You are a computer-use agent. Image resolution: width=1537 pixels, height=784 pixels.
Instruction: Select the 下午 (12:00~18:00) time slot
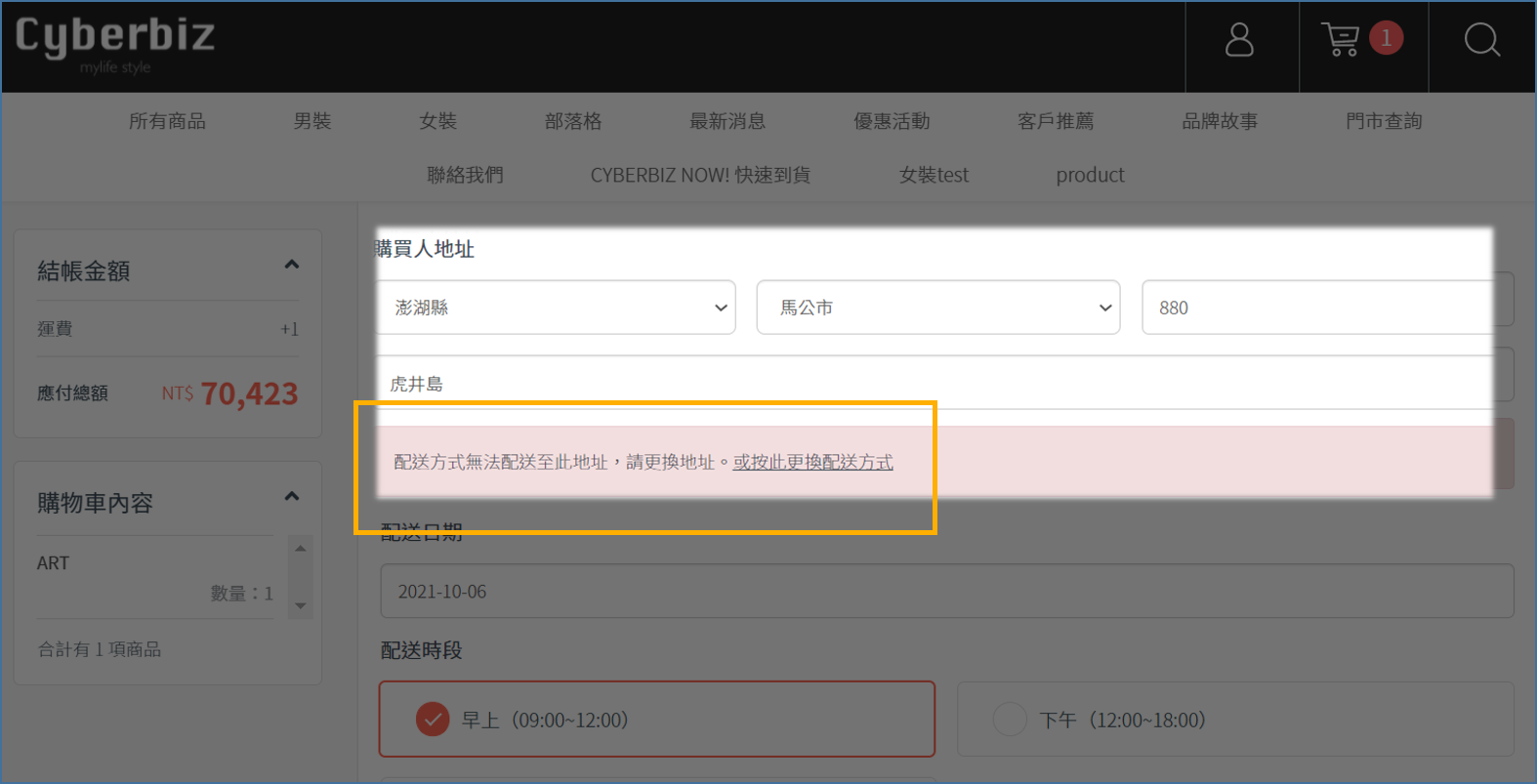(x=1235, y=720)
